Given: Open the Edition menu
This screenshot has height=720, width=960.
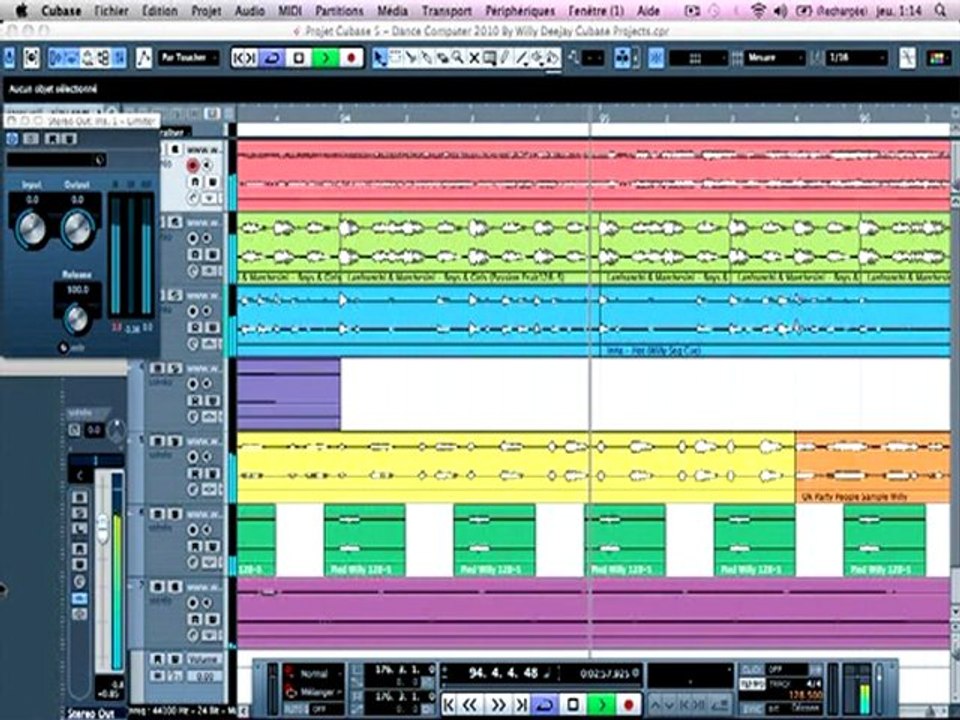Looking at the screenshot, I should tap(159, 11).
